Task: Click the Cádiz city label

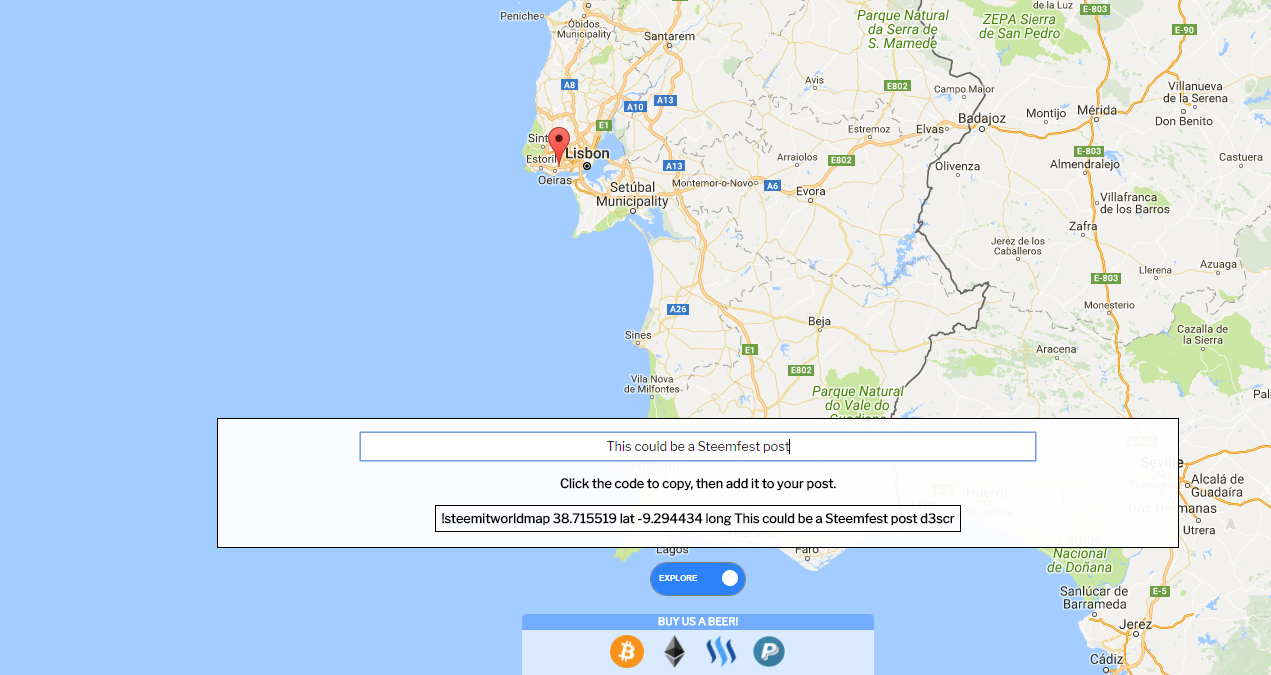Action: click(1106, 659)
